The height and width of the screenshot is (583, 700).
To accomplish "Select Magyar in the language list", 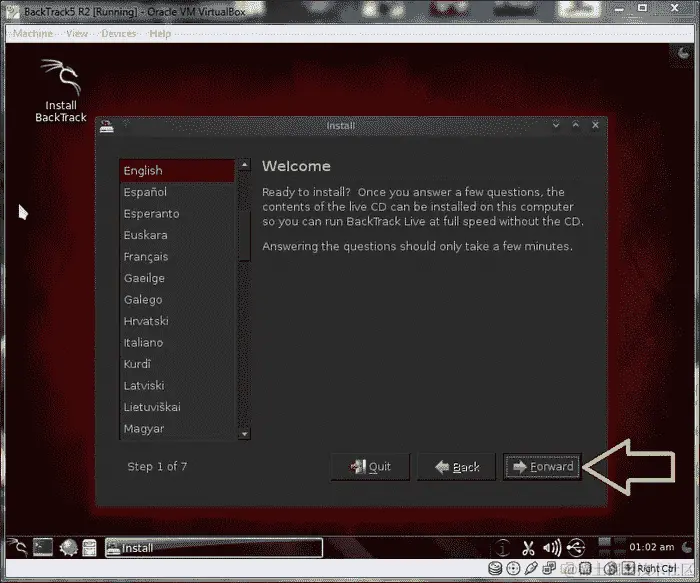I will pyautogui.click(x=177, y=429).
